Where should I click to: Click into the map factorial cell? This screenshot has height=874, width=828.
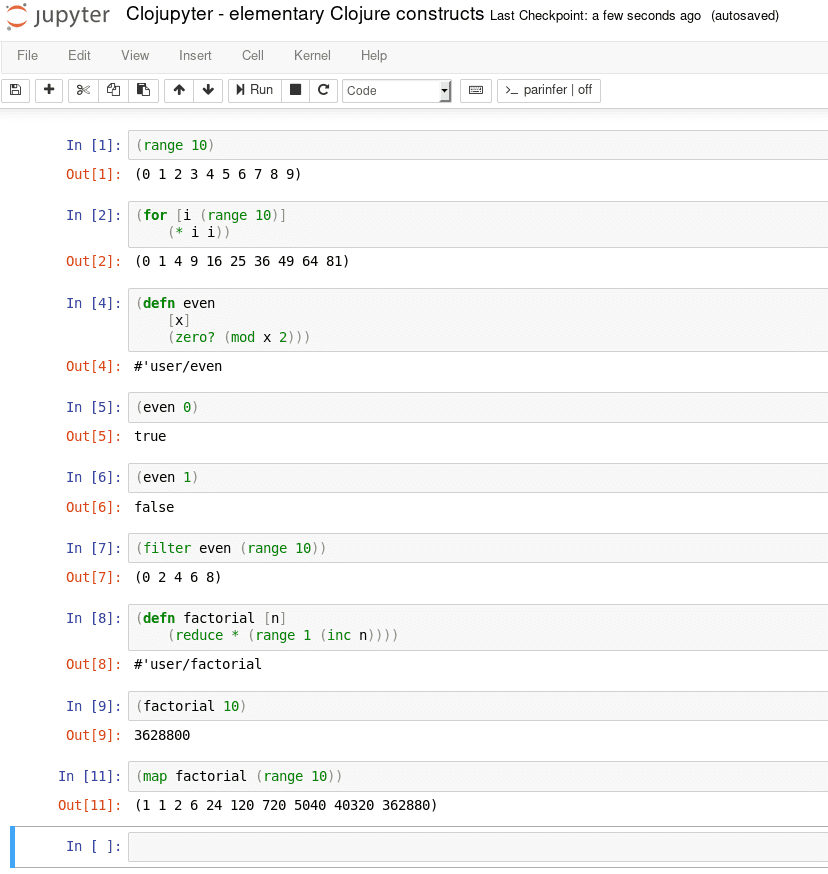[478, 776]
